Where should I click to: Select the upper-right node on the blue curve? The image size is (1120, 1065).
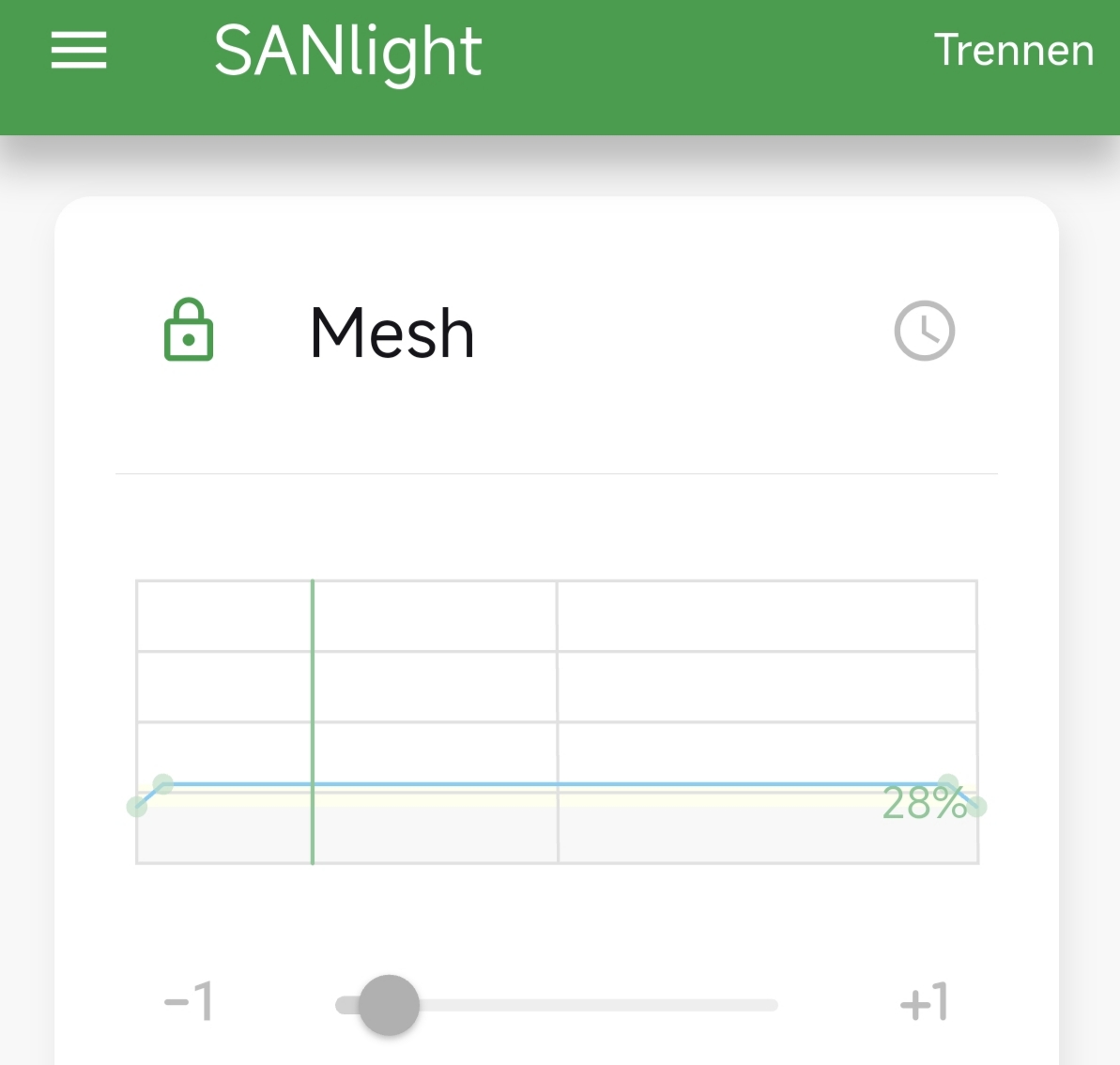(x=948, y=784)
